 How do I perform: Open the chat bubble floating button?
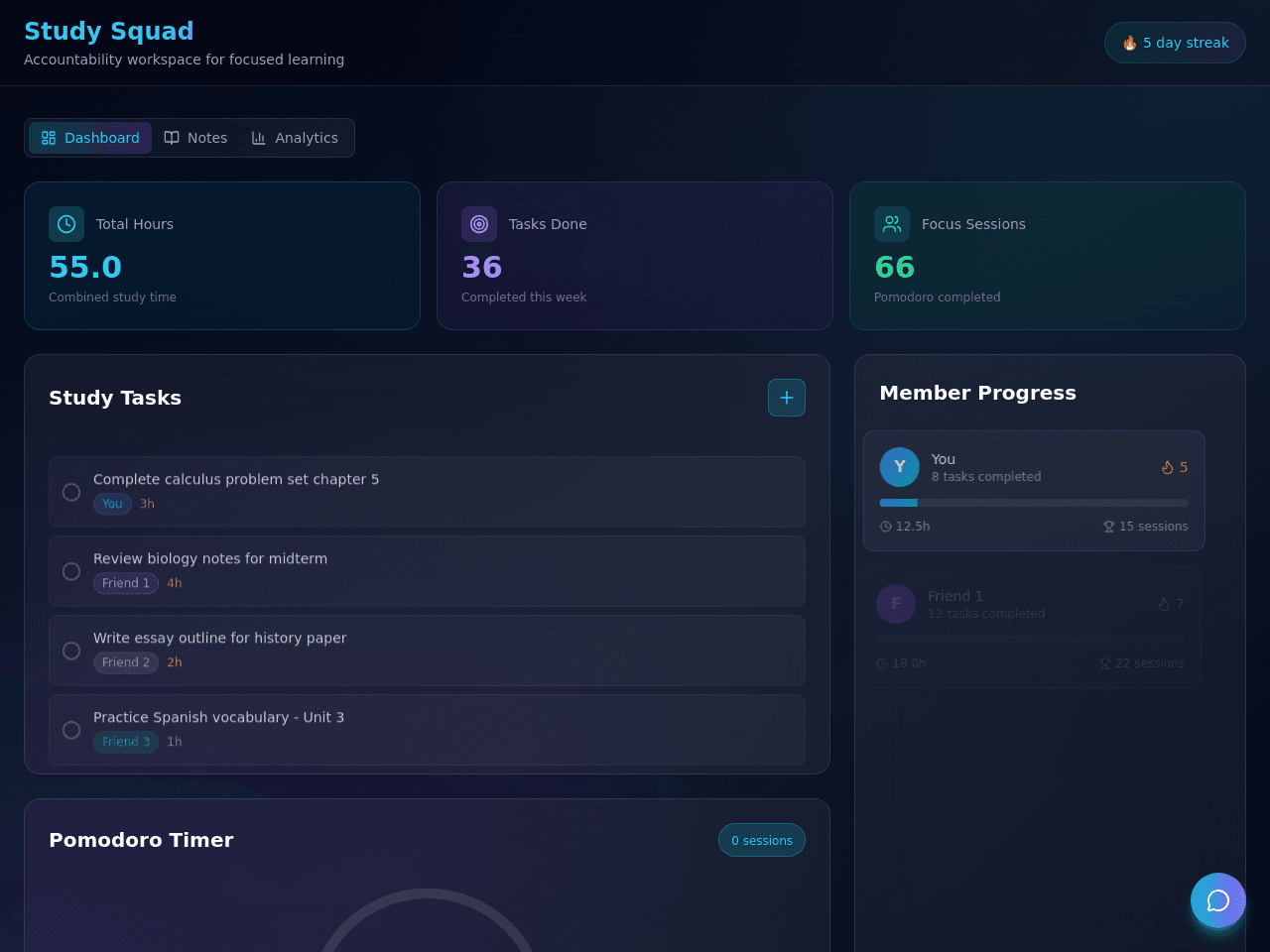[x=1218, y=900]
